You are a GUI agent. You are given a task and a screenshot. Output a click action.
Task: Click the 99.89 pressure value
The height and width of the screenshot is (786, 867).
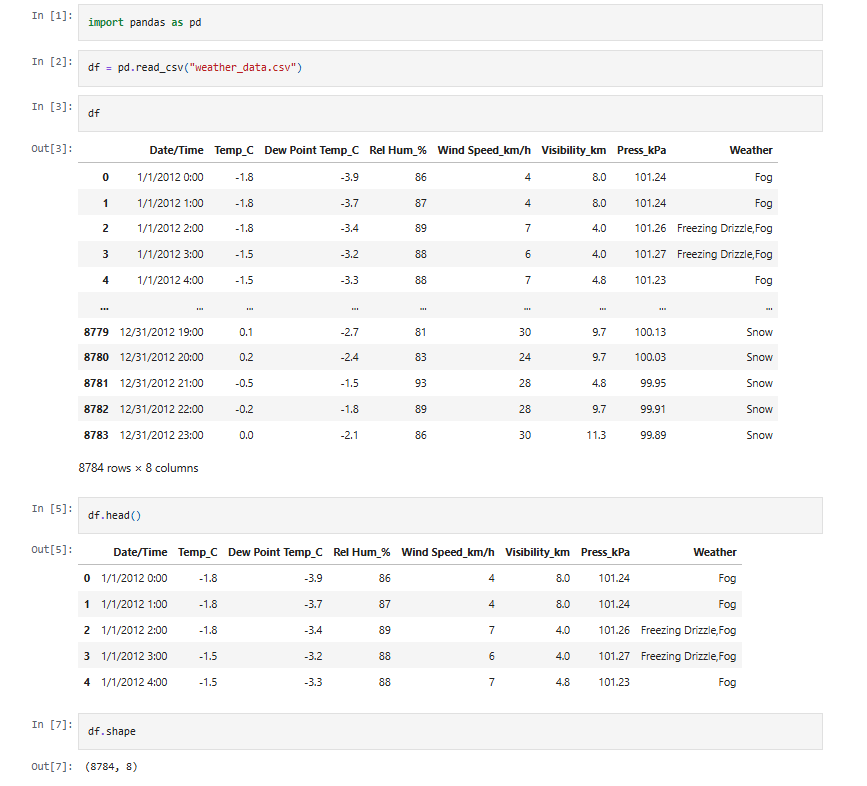[653, 436]
